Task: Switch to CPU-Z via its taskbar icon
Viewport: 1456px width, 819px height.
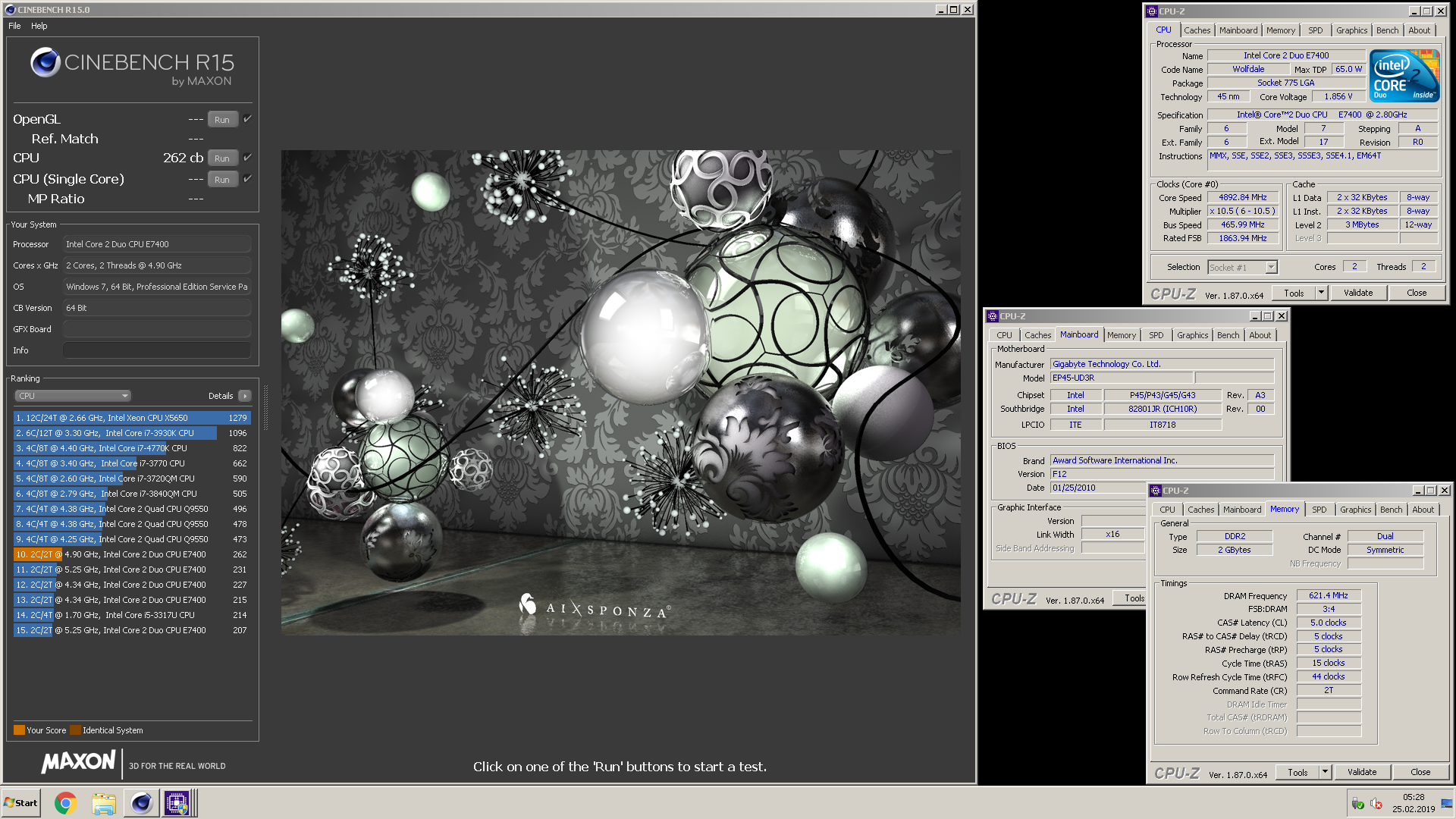Action: point(177,803)
